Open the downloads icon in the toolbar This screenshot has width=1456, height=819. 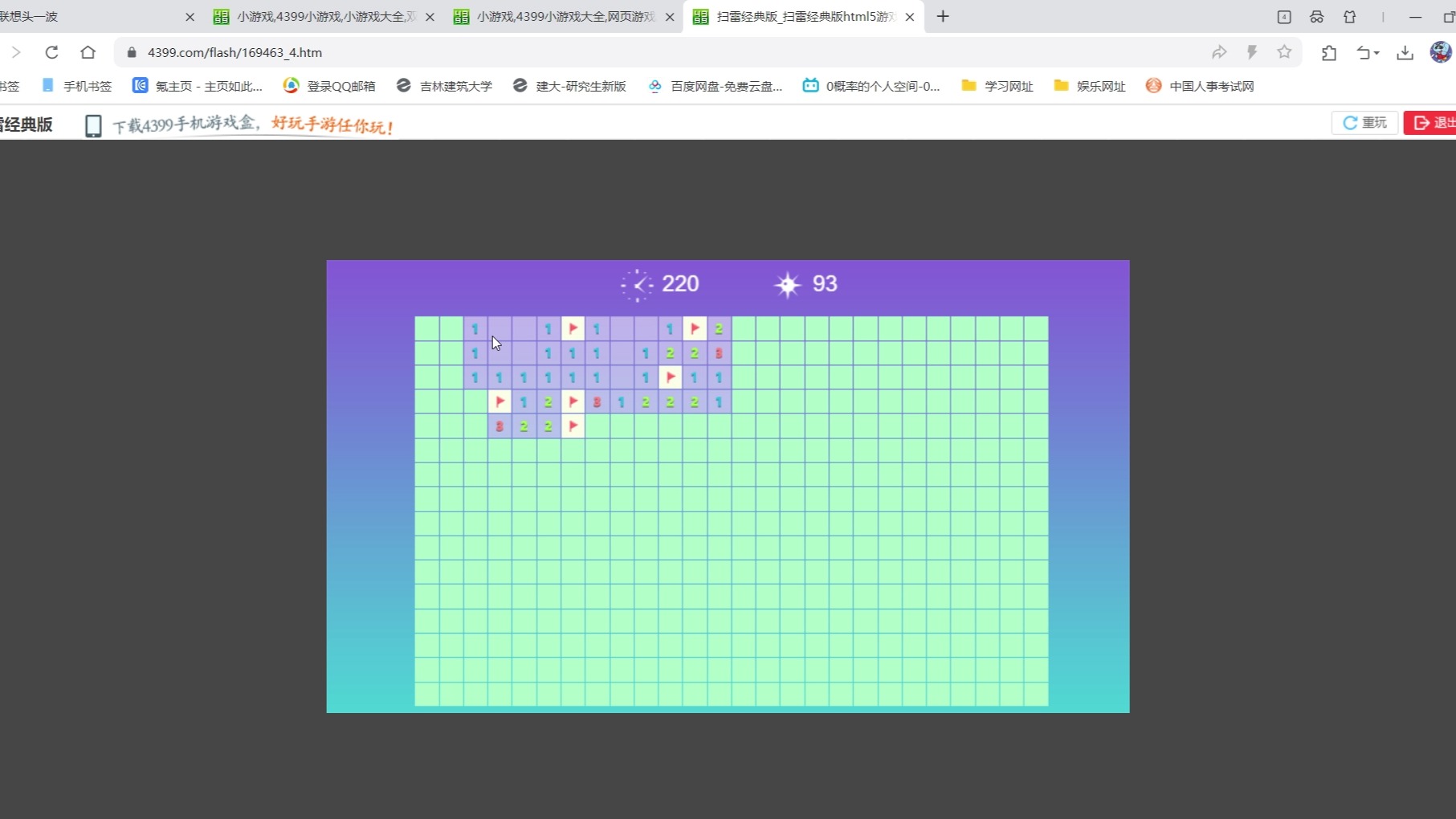(1405, 52)
